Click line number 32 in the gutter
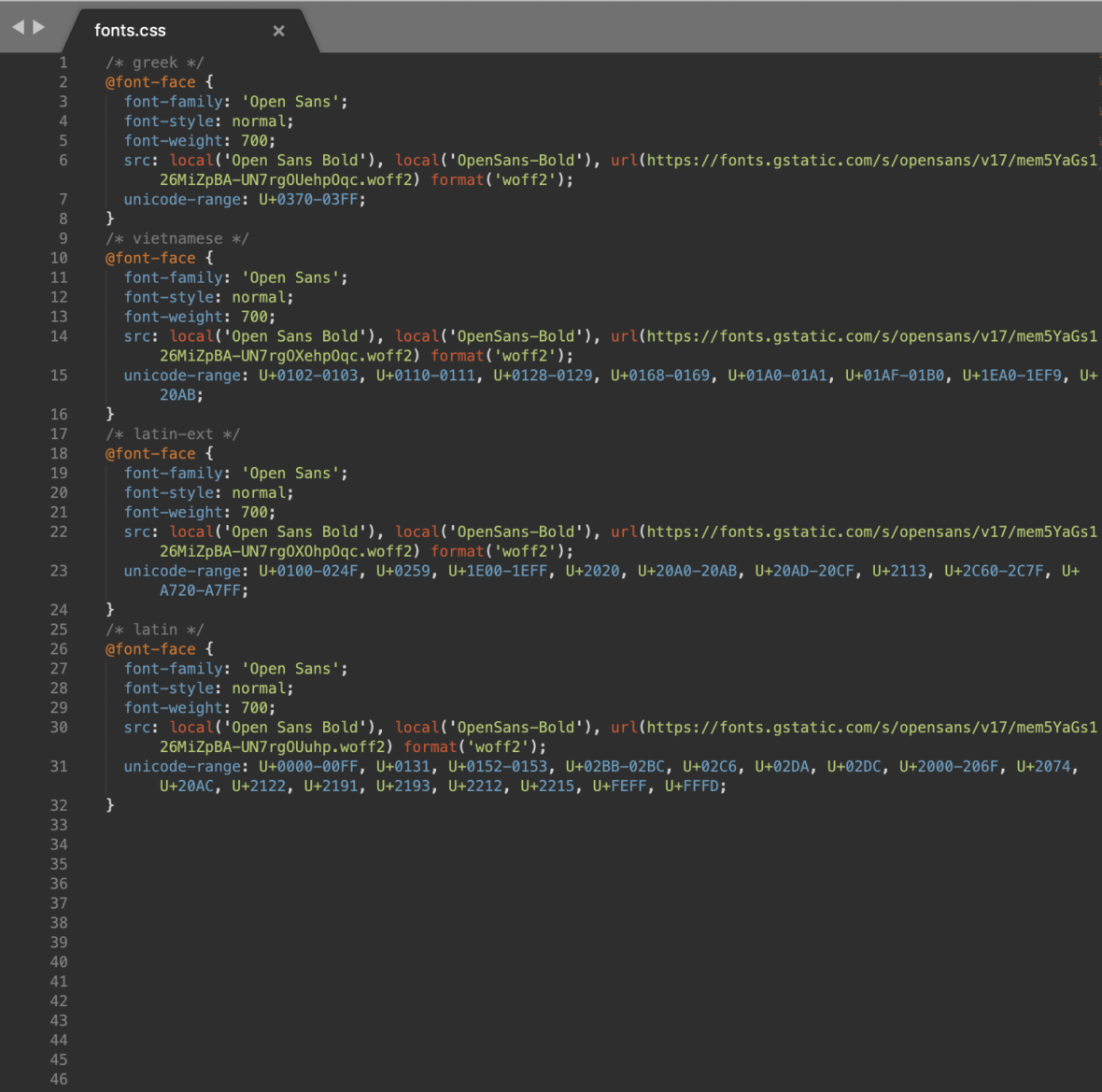1102x1092 pixels. (59, 804)
